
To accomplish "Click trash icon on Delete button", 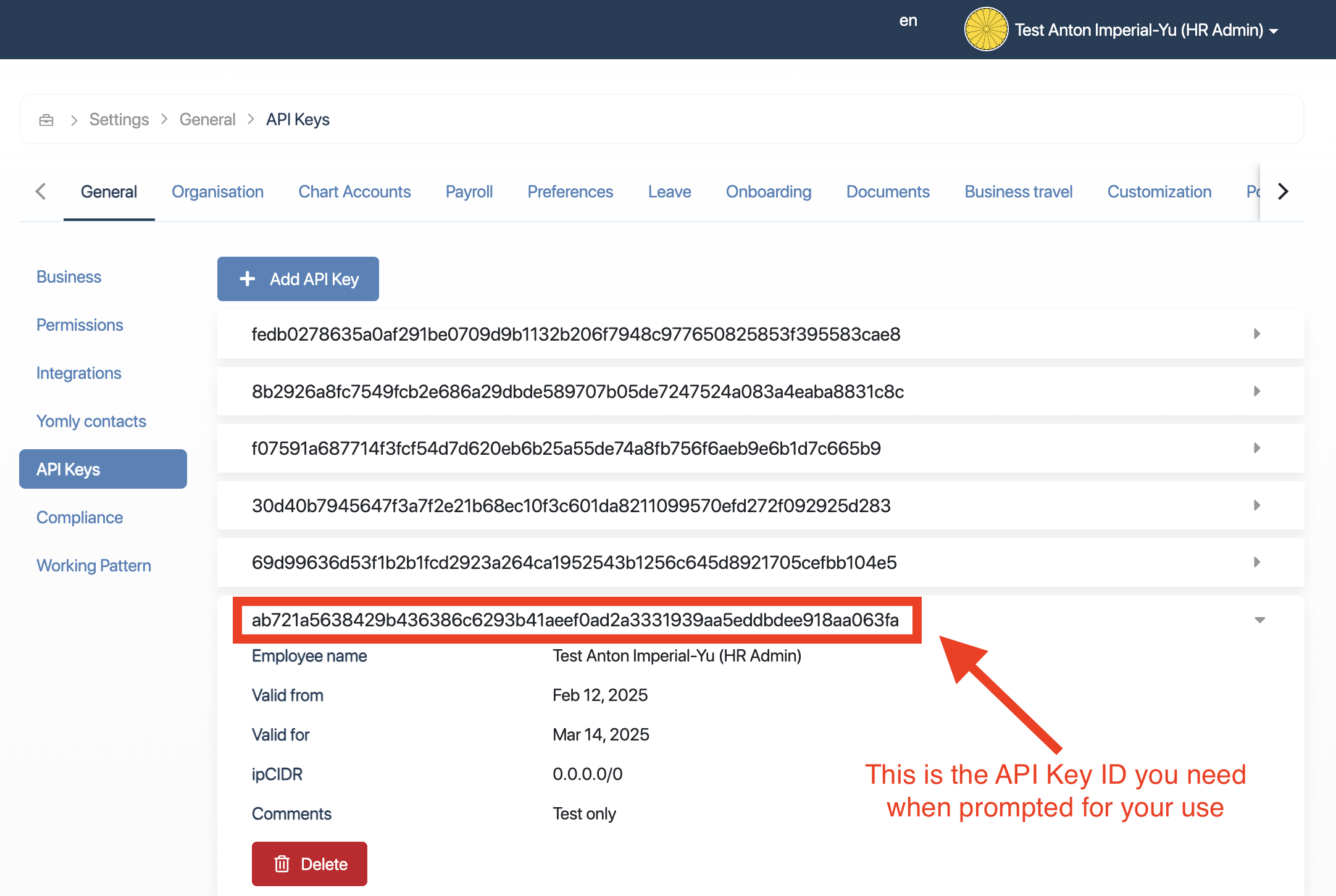I will pos(282,864).
